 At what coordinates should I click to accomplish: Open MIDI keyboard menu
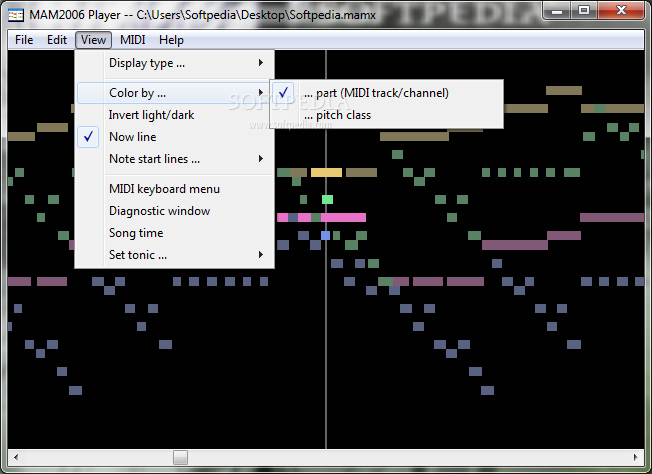click(x=175, y=189)
